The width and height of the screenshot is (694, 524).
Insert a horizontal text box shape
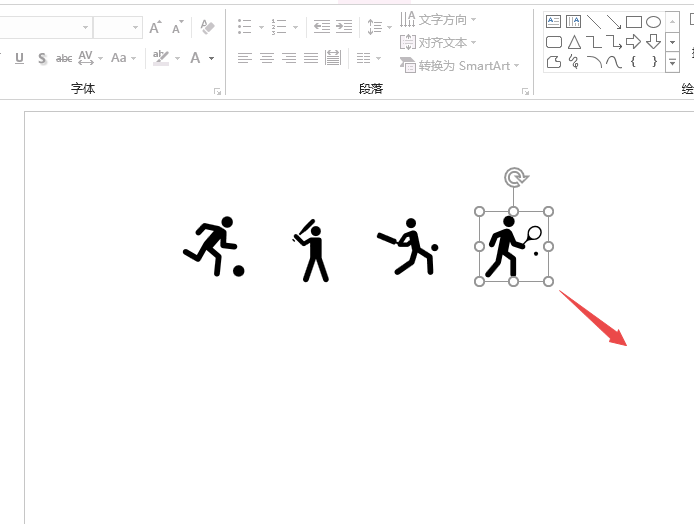pyautogui.click(x=553, y=21)
